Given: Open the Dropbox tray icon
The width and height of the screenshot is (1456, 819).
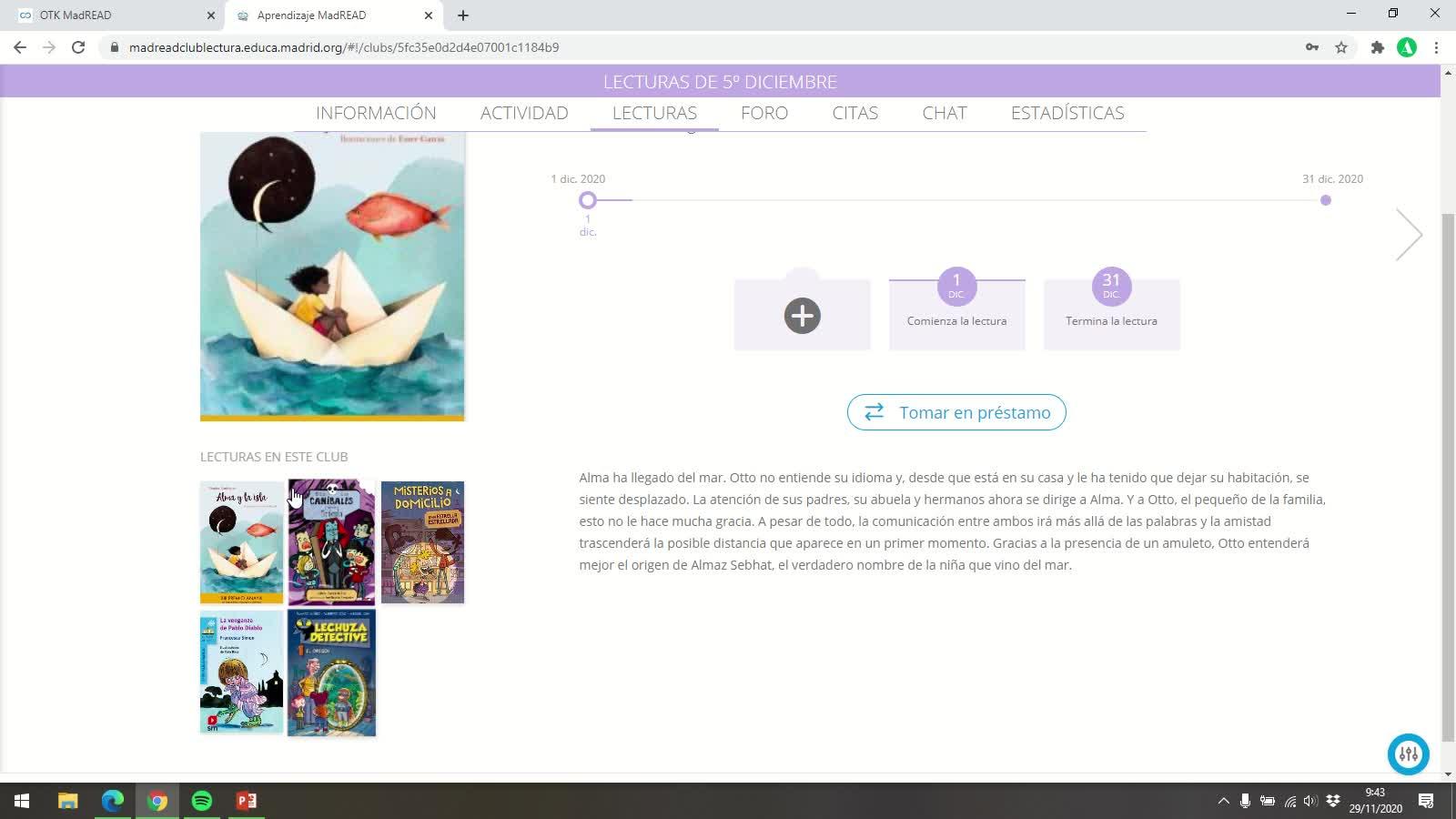Looking at the screenshot, I should click(x=1333, y=801).
